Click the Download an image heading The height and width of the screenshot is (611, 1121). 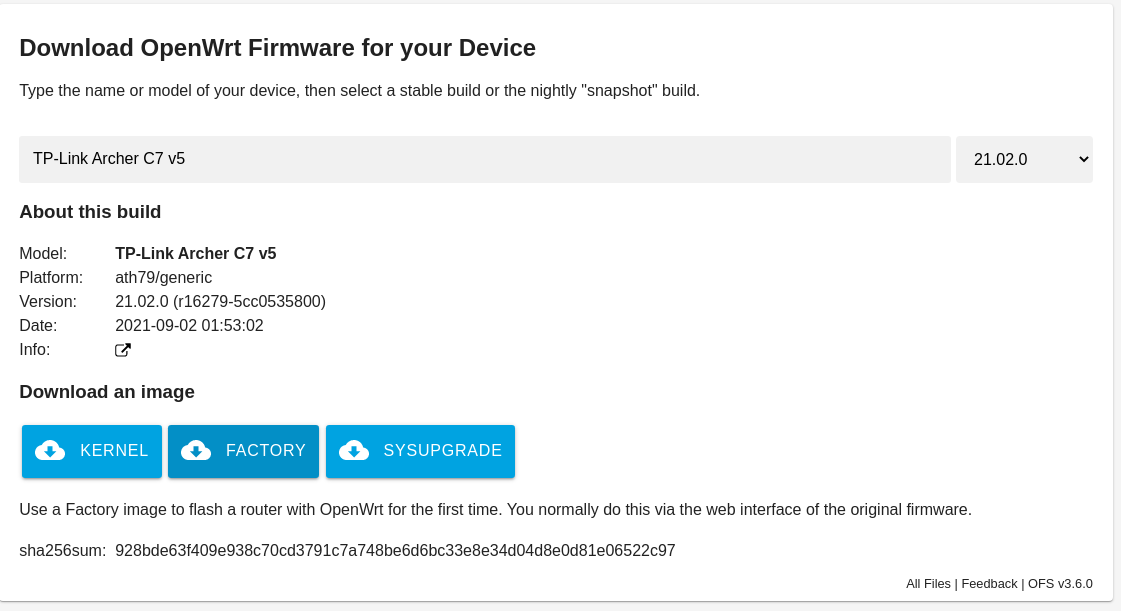107,392
